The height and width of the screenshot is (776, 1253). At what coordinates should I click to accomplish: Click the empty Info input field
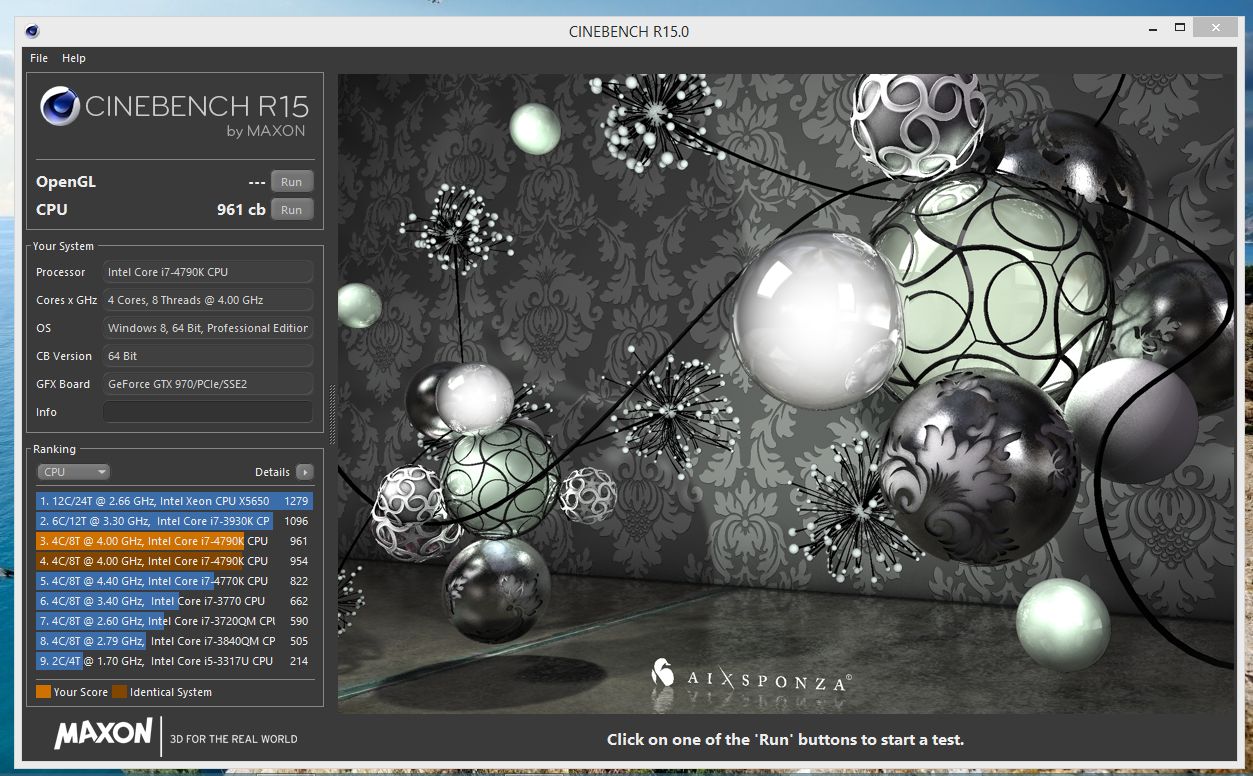click(208, 412)
